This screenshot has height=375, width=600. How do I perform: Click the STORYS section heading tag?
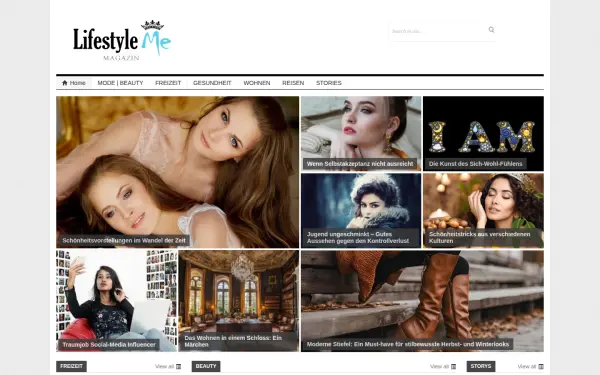point(481,366)
